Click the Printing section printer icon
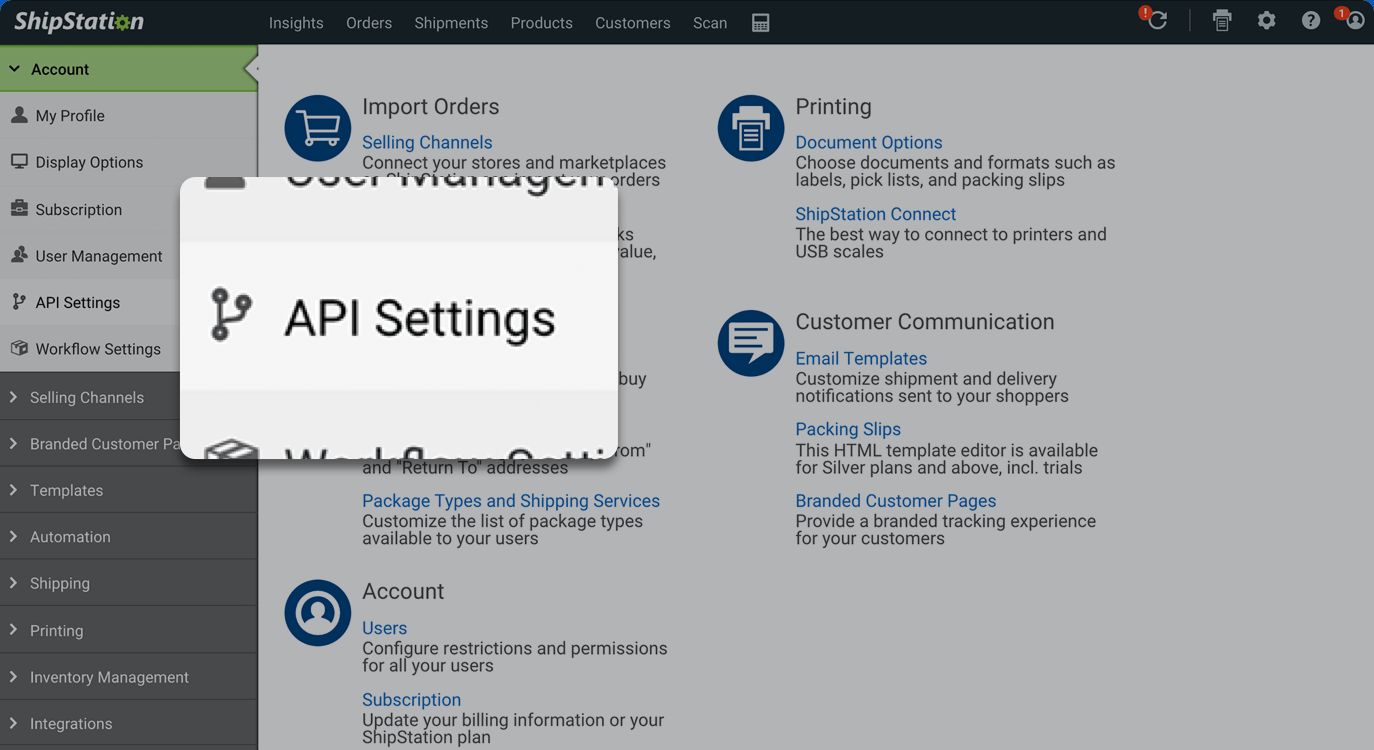Viewport: 1374px width, 750px height. click(751, 128)
